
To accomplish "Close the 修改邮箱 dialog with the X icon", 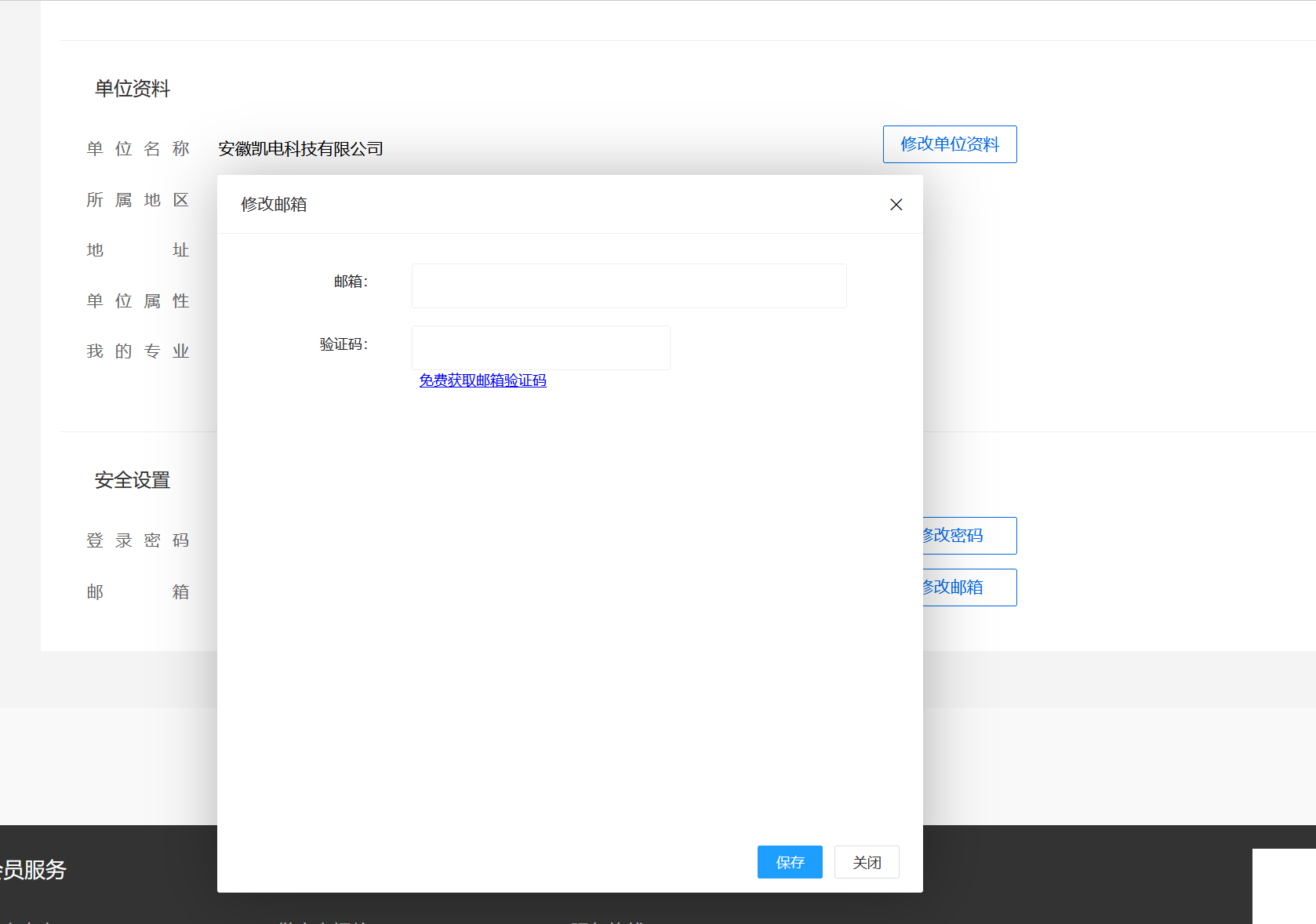I will [896, 205].
